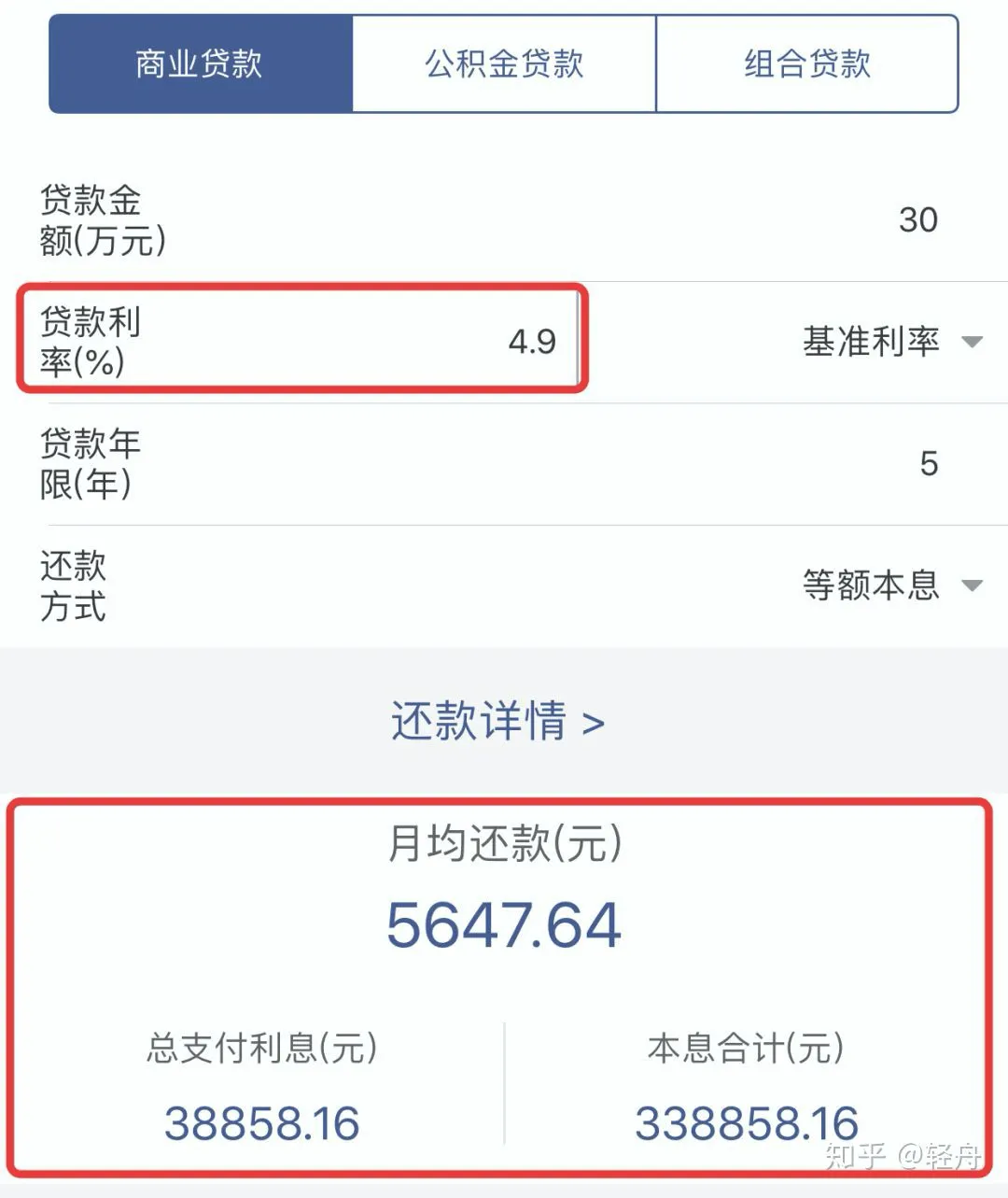Click the 贷款利率(%) label
Viewport: 1008px width, 1198px height.
coord(90,342)
